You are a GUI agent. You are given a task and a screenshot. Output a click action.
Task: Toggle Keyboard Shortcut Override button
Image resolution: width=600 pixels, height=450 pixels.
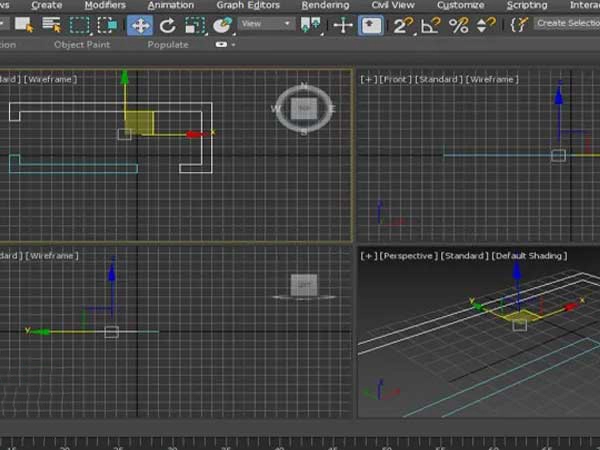coord(370,26)
